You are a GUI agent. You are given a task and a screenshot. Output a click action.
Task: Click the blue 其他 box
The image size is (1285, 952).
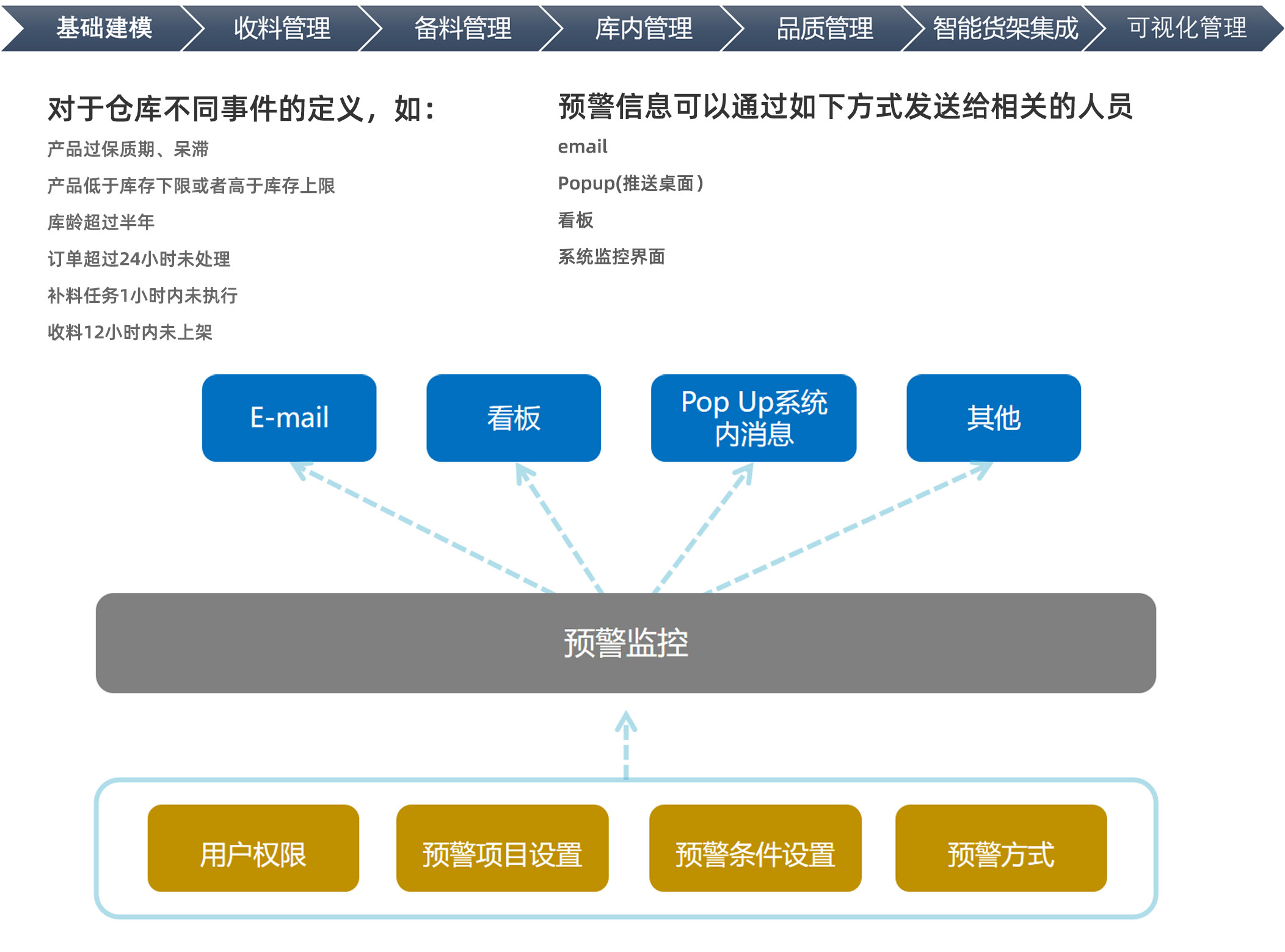[x=993, y=418]
